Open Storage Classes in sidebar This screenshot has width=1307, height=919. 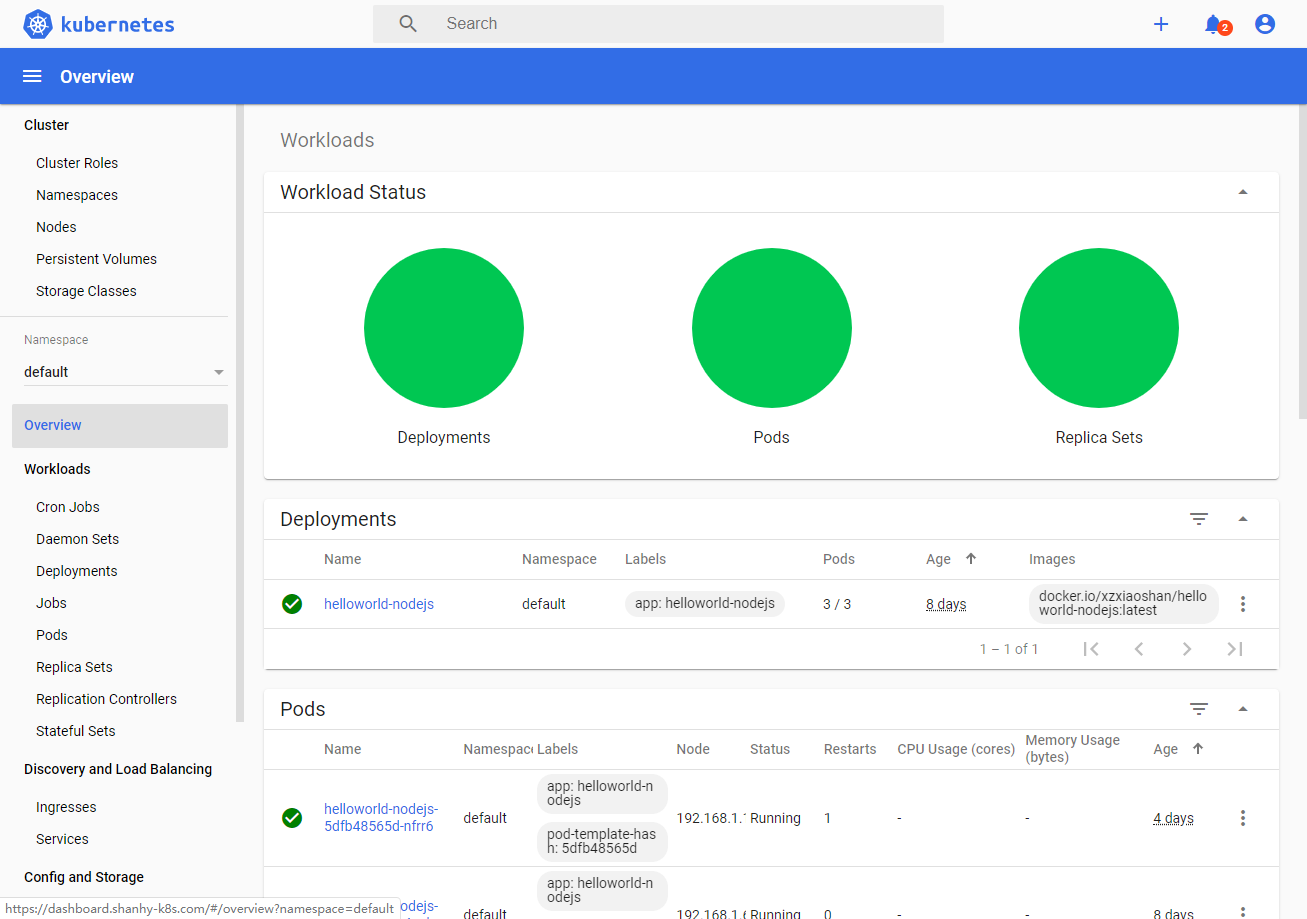tap(86, 291)
